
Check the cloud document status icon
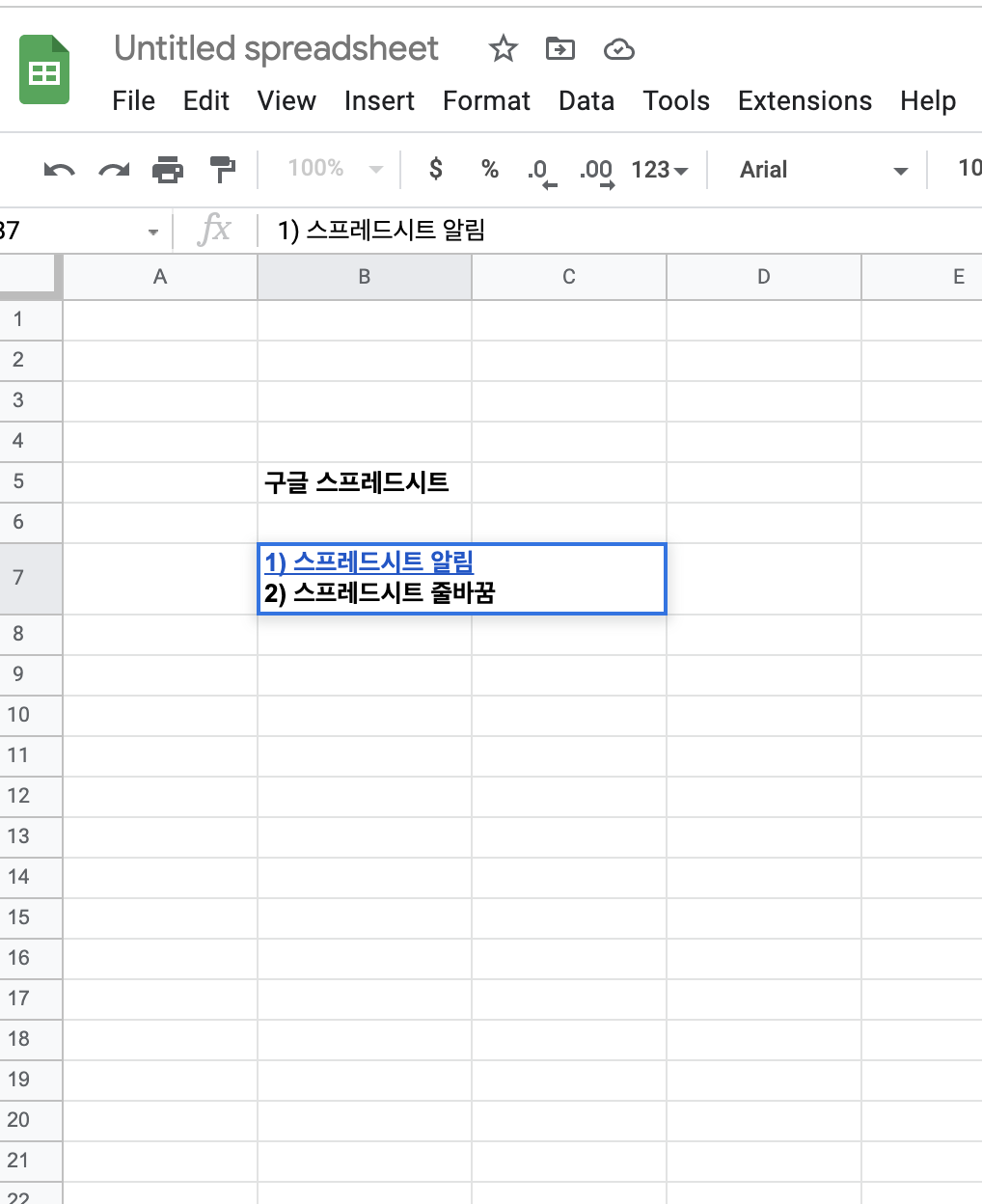coord(618,49)
